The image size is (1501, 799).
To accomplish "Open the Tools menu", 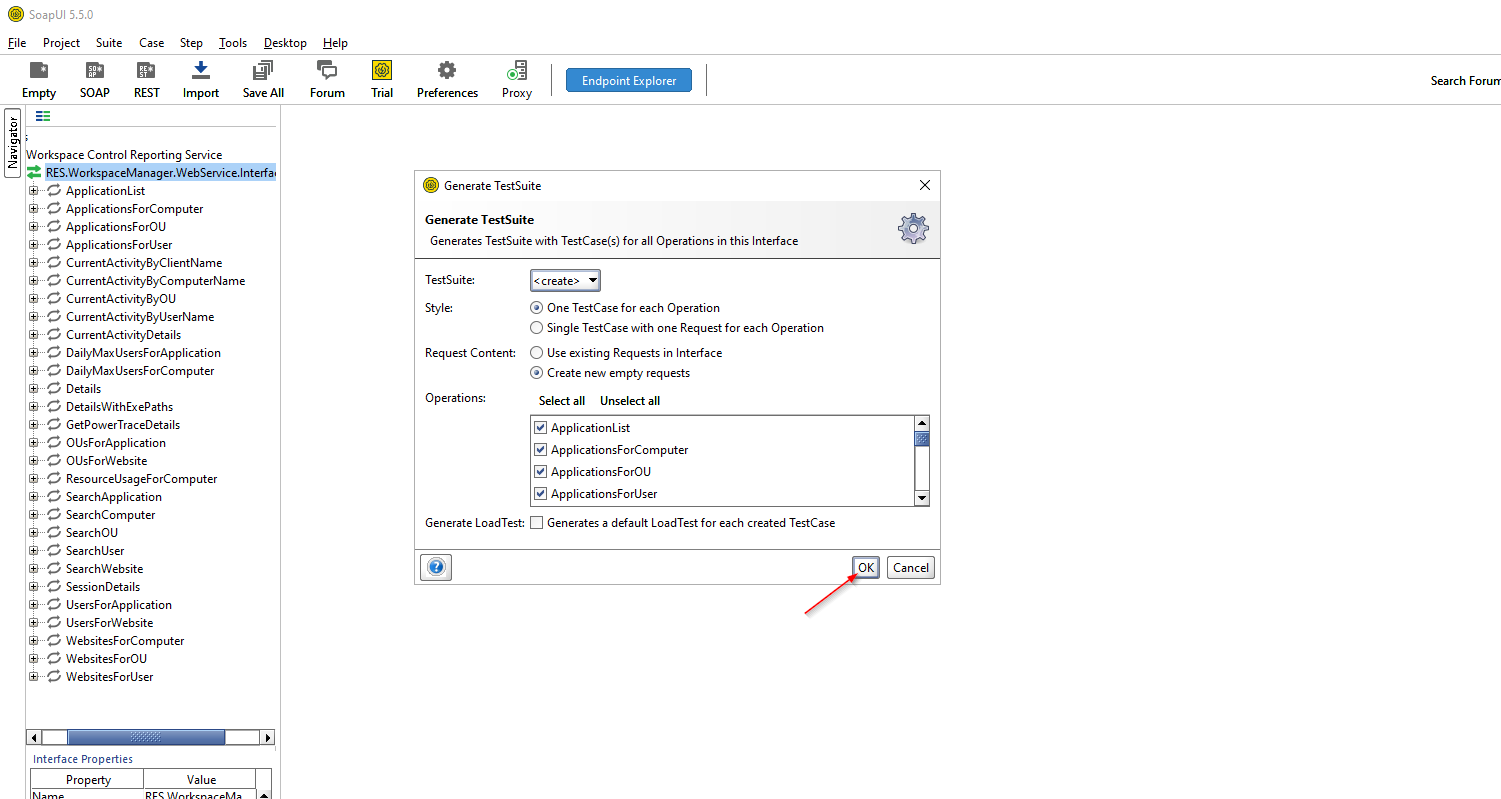I will tap(232, 43).
